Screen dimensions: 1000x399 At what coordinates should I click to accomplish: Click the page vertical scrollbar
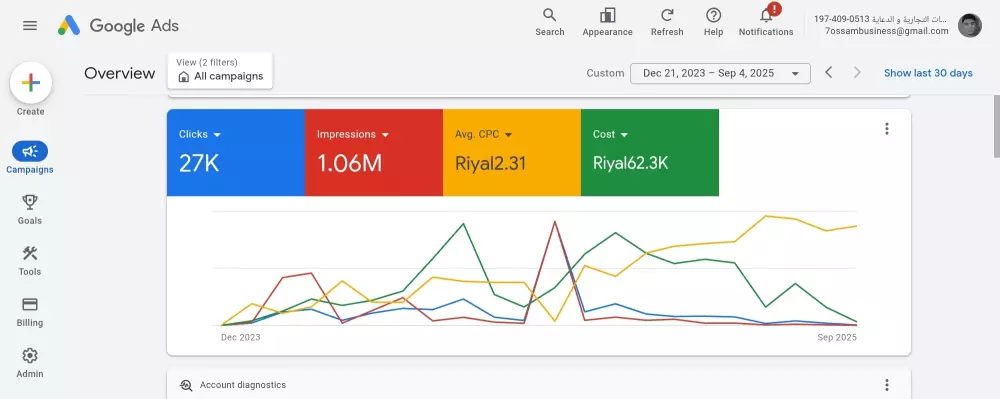pyautogui.click(x=996, y=126)
